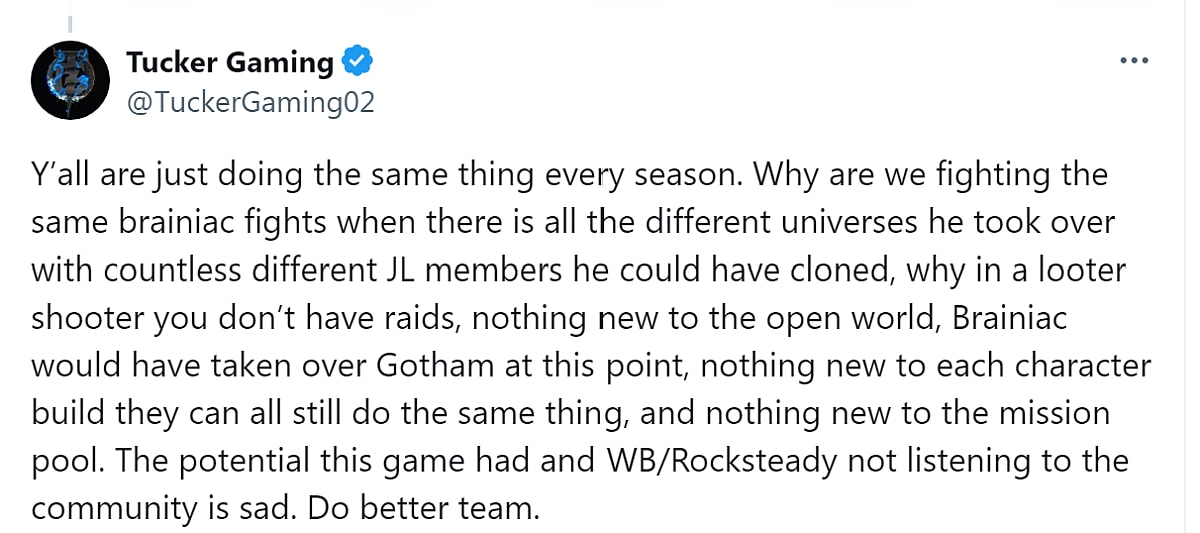
Task: Click the Tucker Gaming display name
Action: tap(229, 63)
